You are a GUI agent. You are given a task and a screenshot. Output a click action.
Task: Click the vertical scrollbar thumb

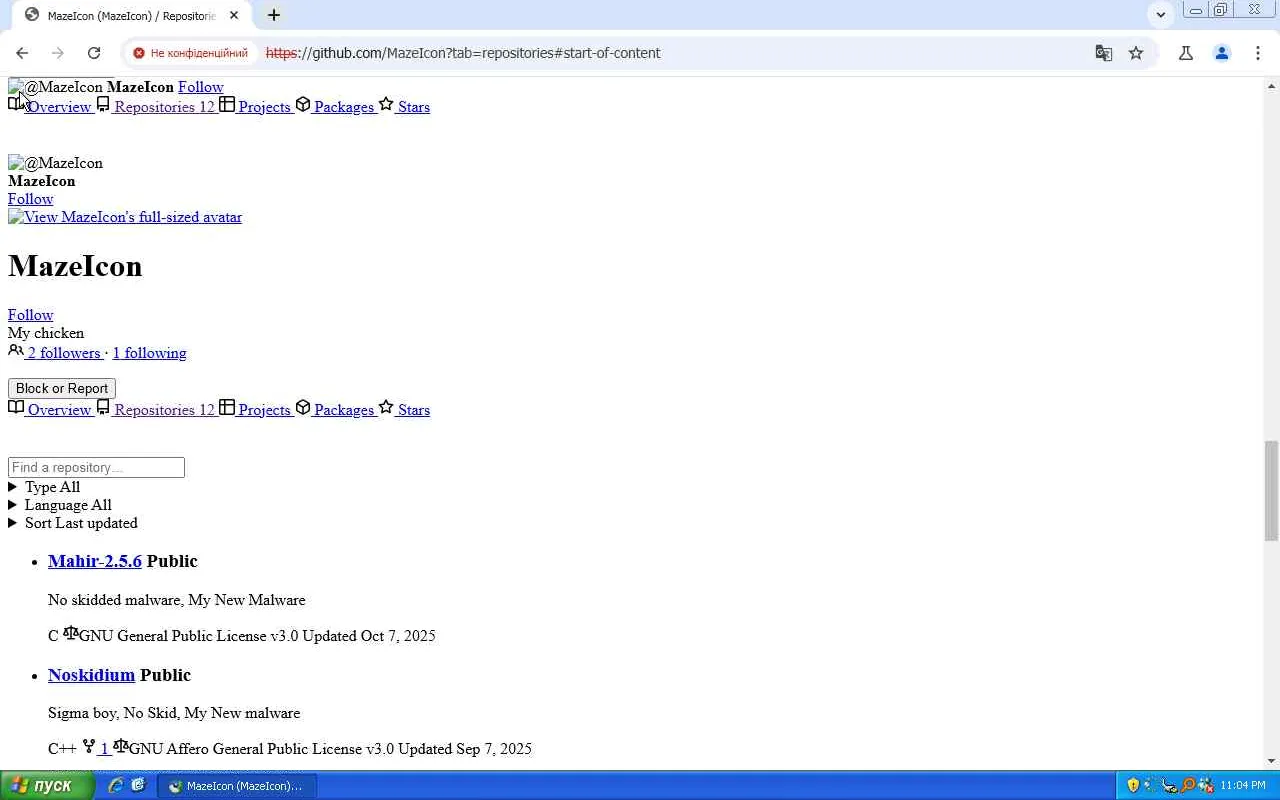click(1271, 490)
